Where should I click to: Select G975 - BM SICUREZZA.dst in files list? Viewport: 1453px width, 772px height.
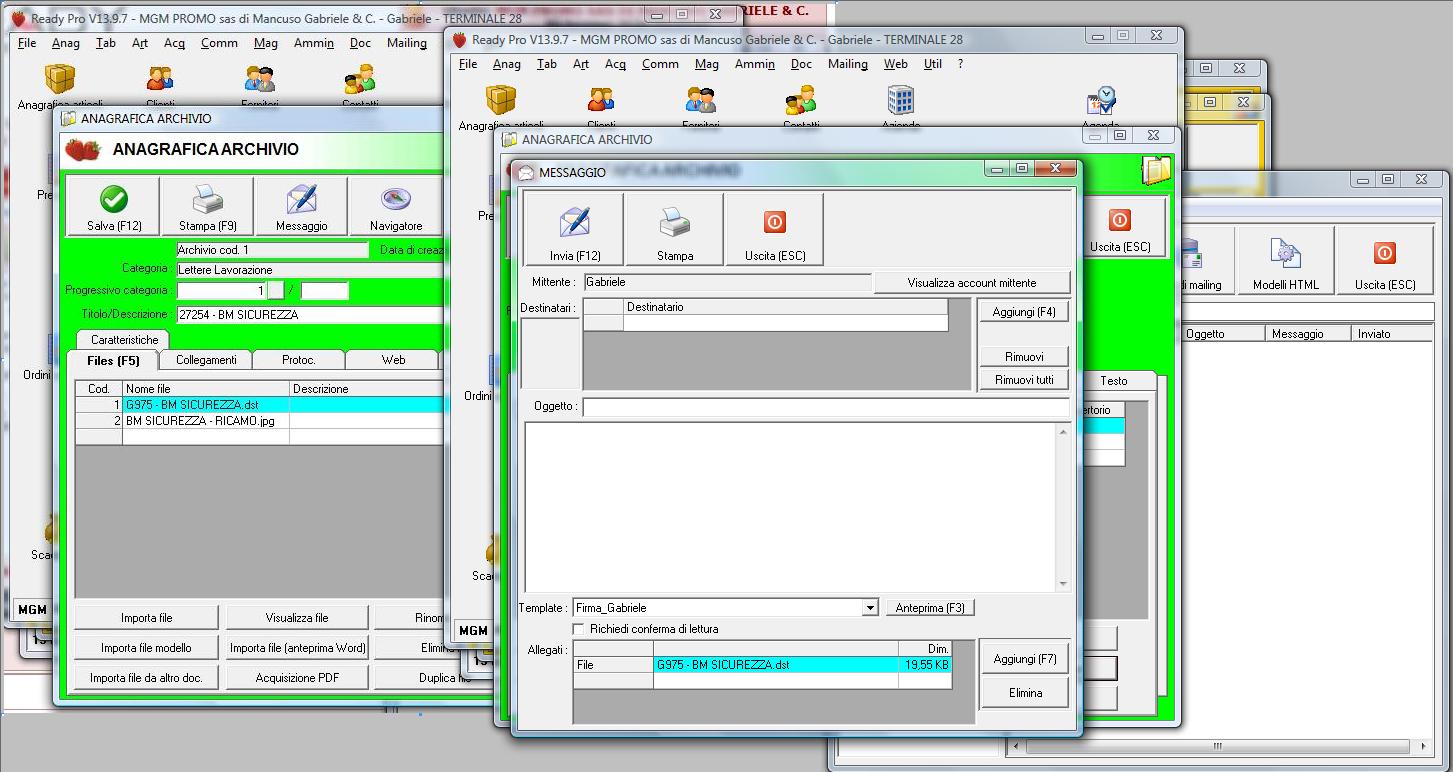260,405
